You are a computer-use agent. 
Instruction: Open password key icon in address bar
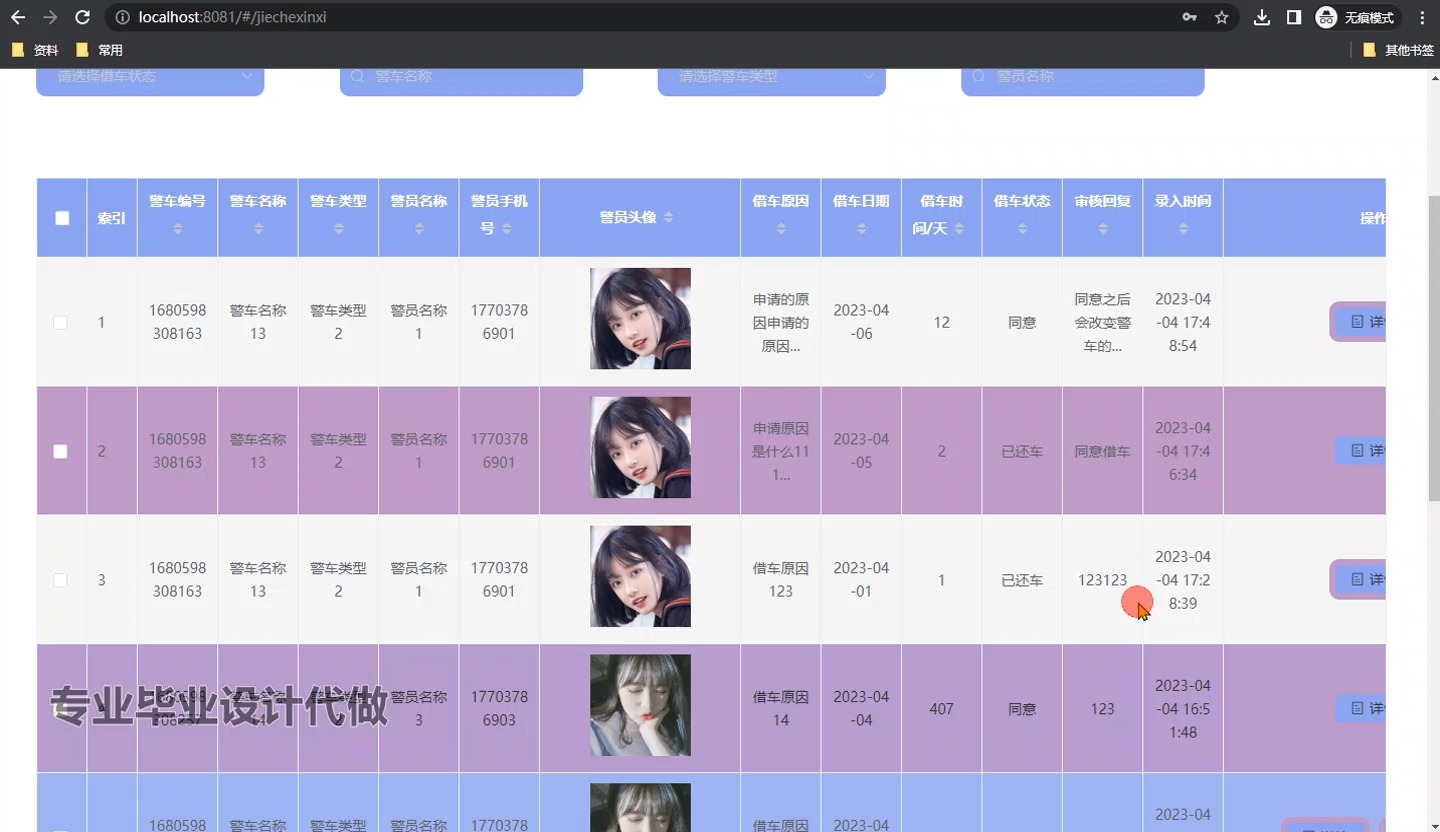click(1189, 17)
